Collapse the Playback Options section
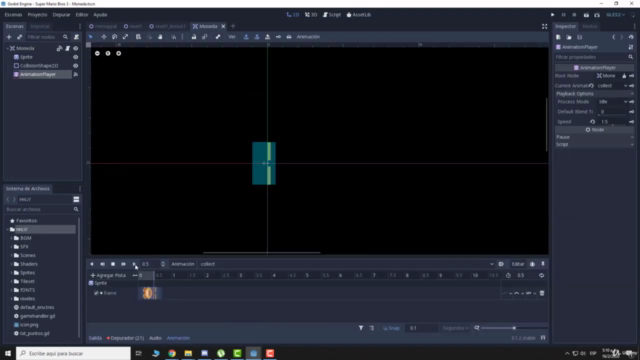640x360 pixels. tap(594, 94)
